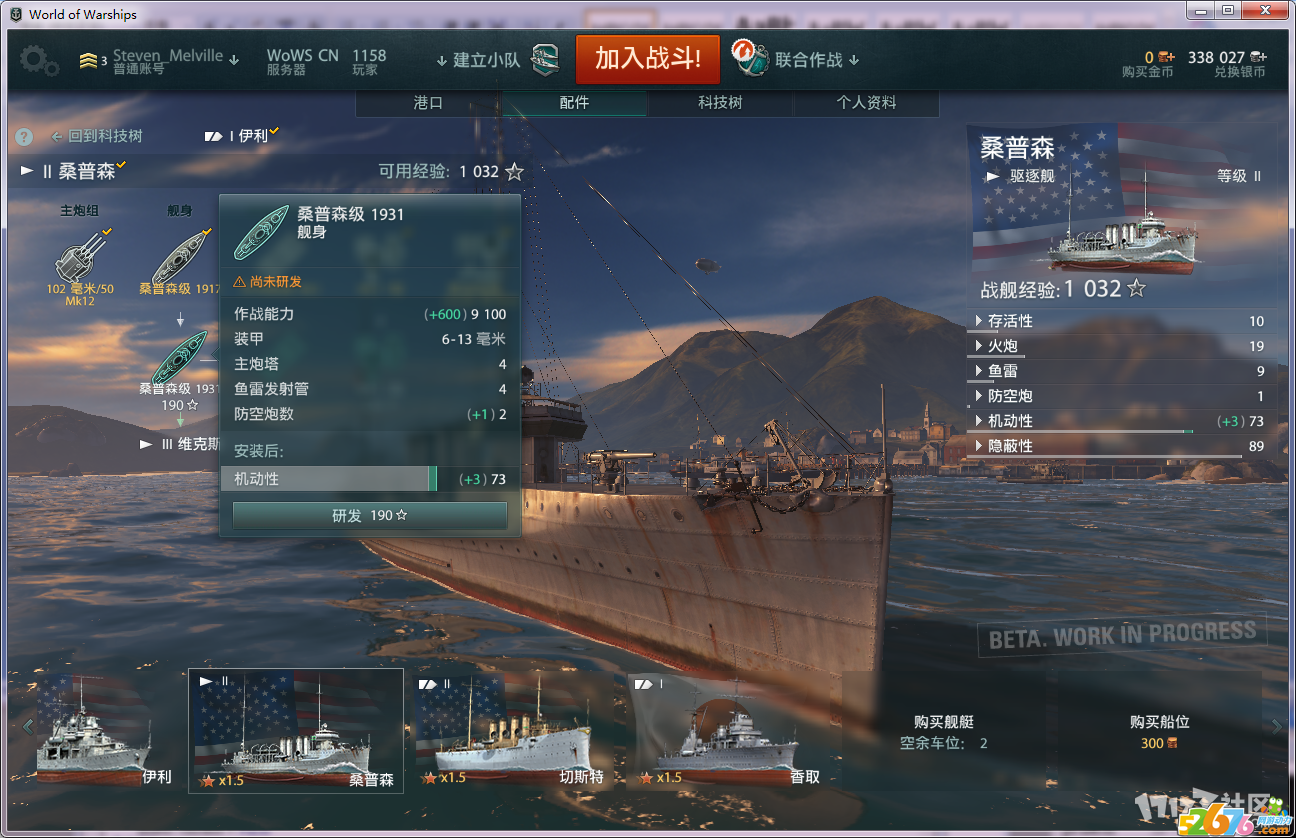The height and width of the screenshot is (838, 1296).
Task: Click the 兑换银币 silver credits icon
Action: tap(1258, 57)
